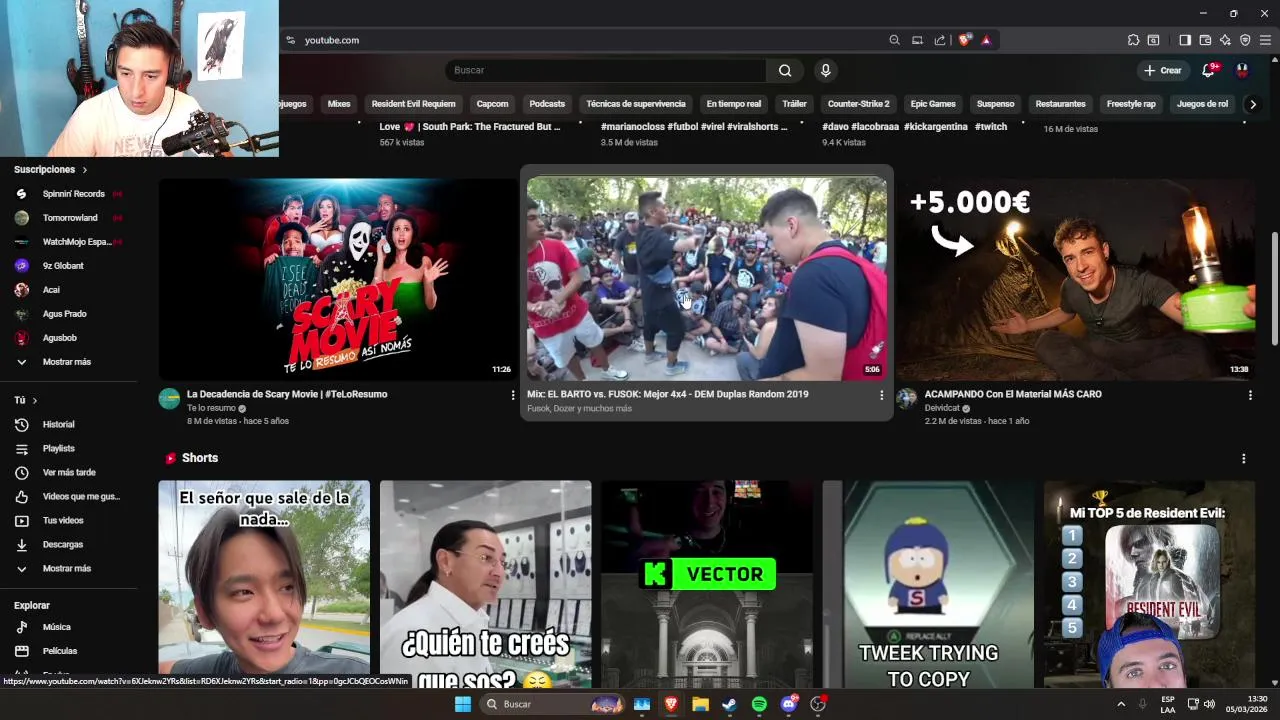Screen dimensions: 1280x720
Task: Open Brave Shields lion icon
Action: click(964, 40)
